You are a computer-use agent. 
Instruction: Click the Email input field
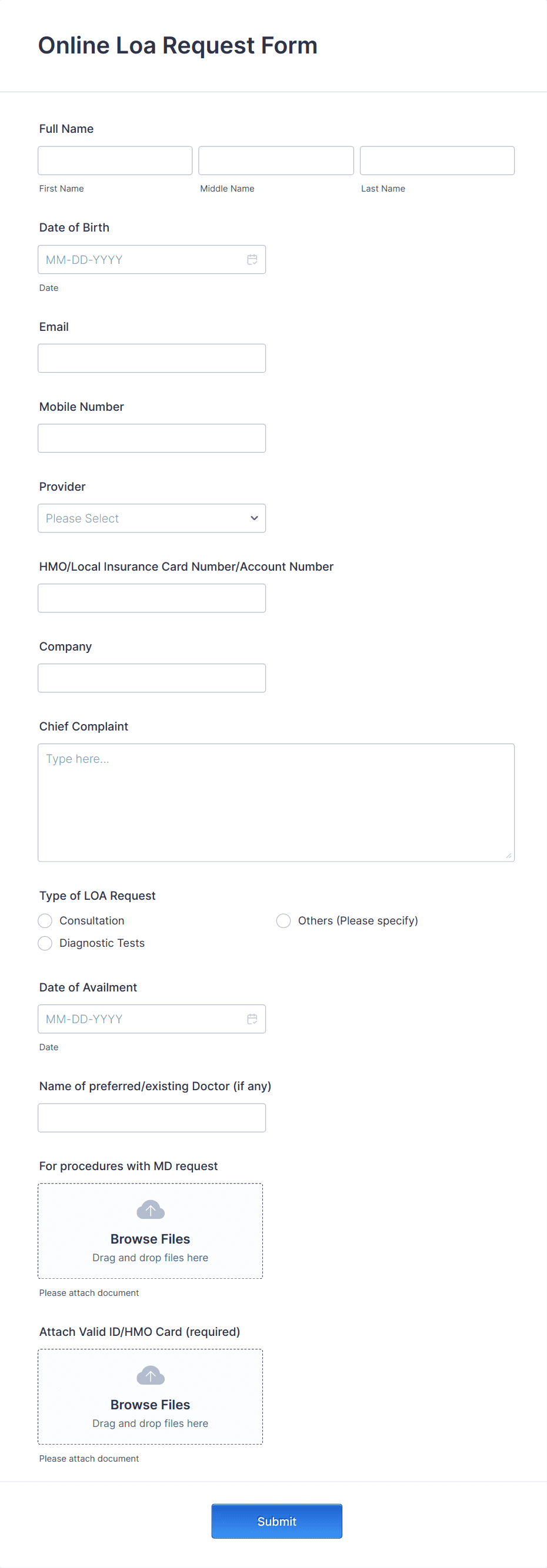coord(151,358)
